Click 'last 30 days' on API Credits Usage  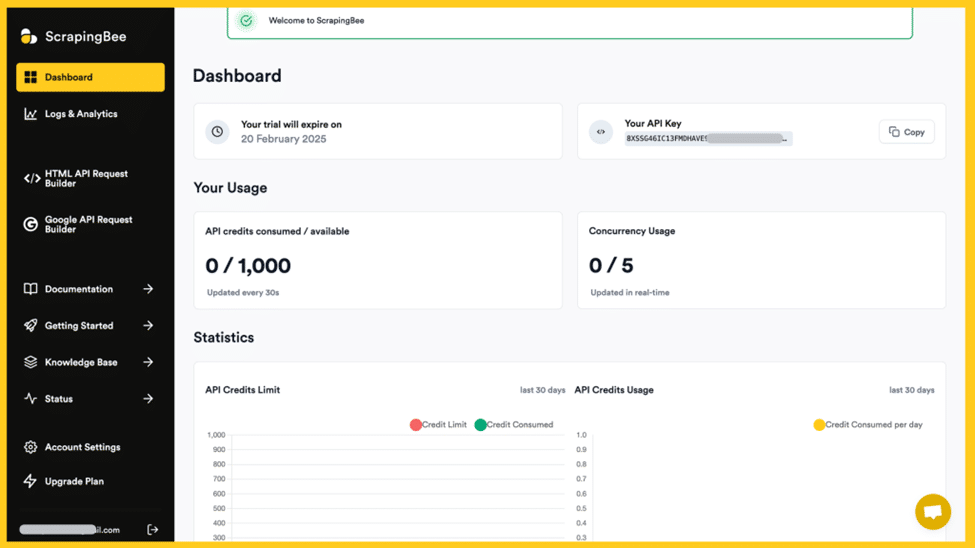coord(912,390)
